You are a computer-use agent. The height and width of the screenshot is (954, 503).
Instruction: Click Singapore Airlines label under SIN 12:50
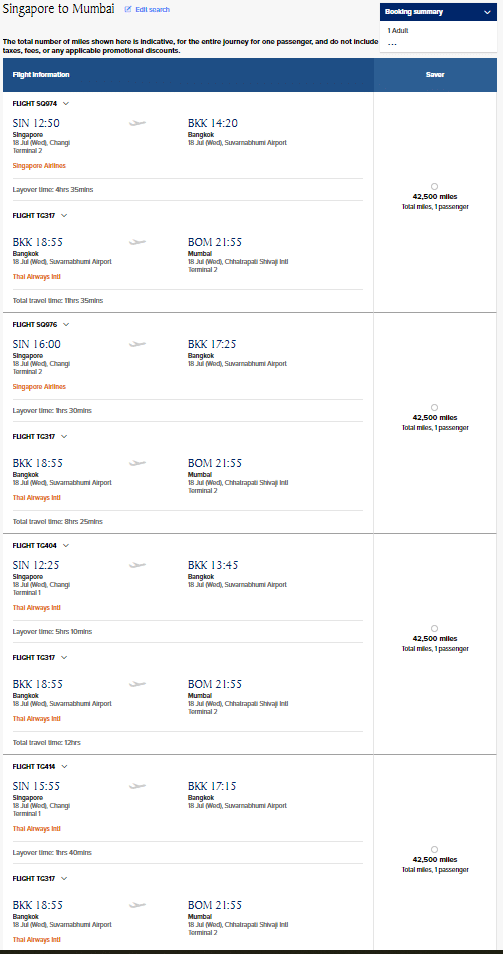[x=39, y=165]
